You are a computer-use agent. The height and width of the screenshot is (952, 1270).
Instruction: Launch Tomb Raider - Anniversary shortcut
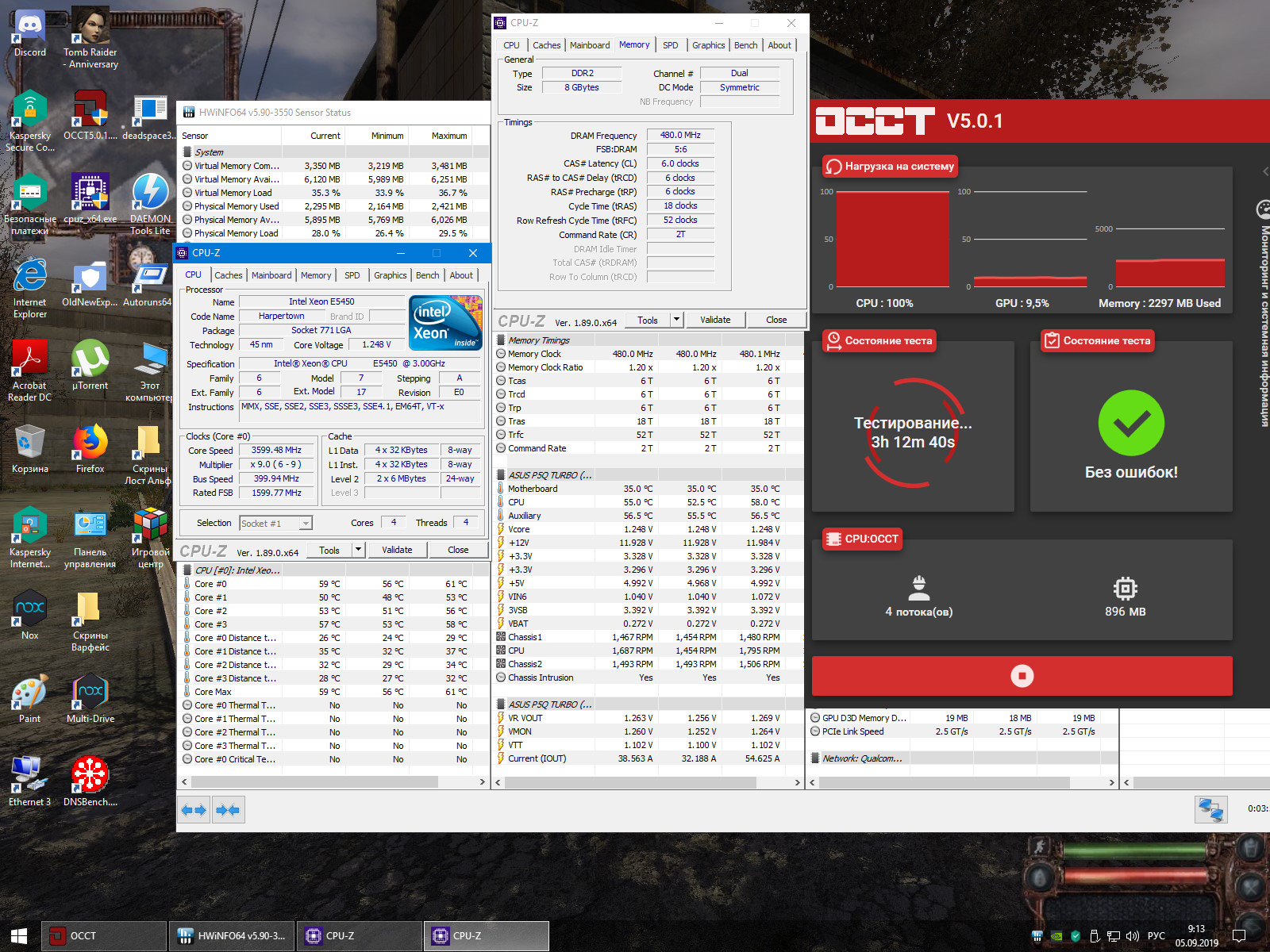[x=90, y=37]
